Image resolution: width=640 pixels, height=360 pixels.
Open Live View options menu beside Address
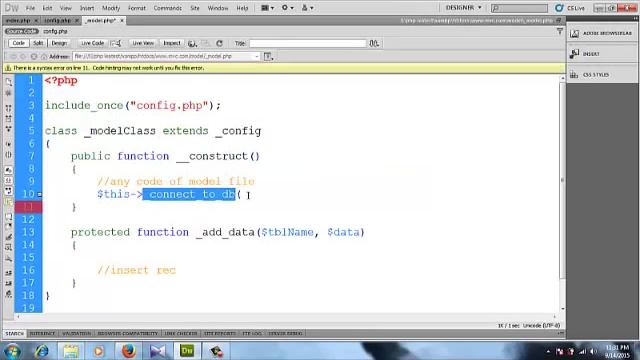268,57
